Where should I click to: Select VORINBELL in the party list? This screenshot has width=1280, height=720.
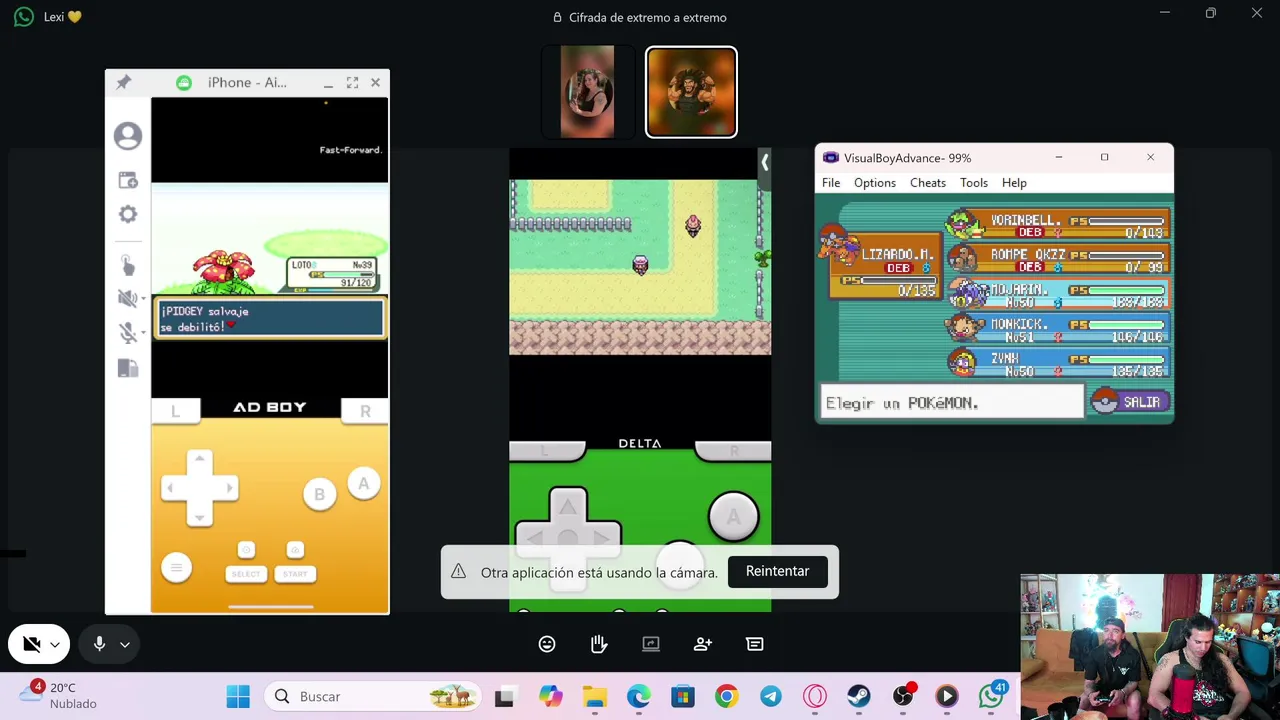tap(1057, 226)
